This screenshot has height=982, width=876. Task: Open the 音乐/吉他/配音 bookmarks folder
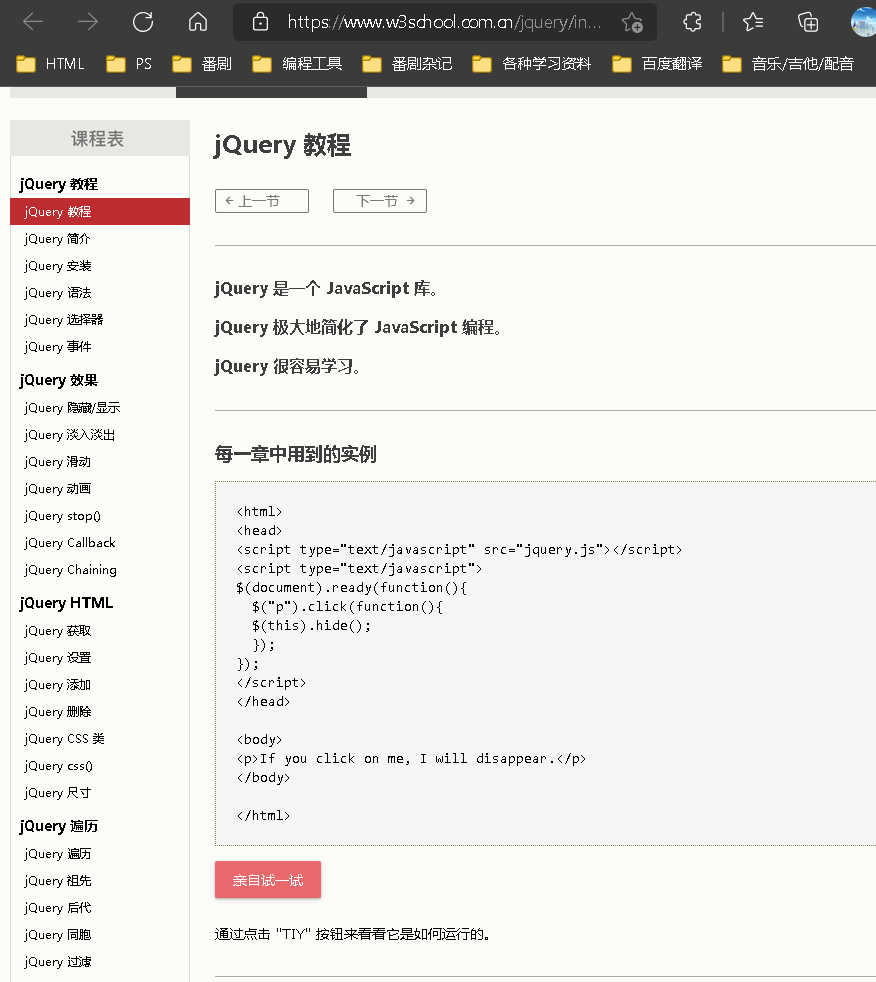pyautogui.click(x=788, y=64)
